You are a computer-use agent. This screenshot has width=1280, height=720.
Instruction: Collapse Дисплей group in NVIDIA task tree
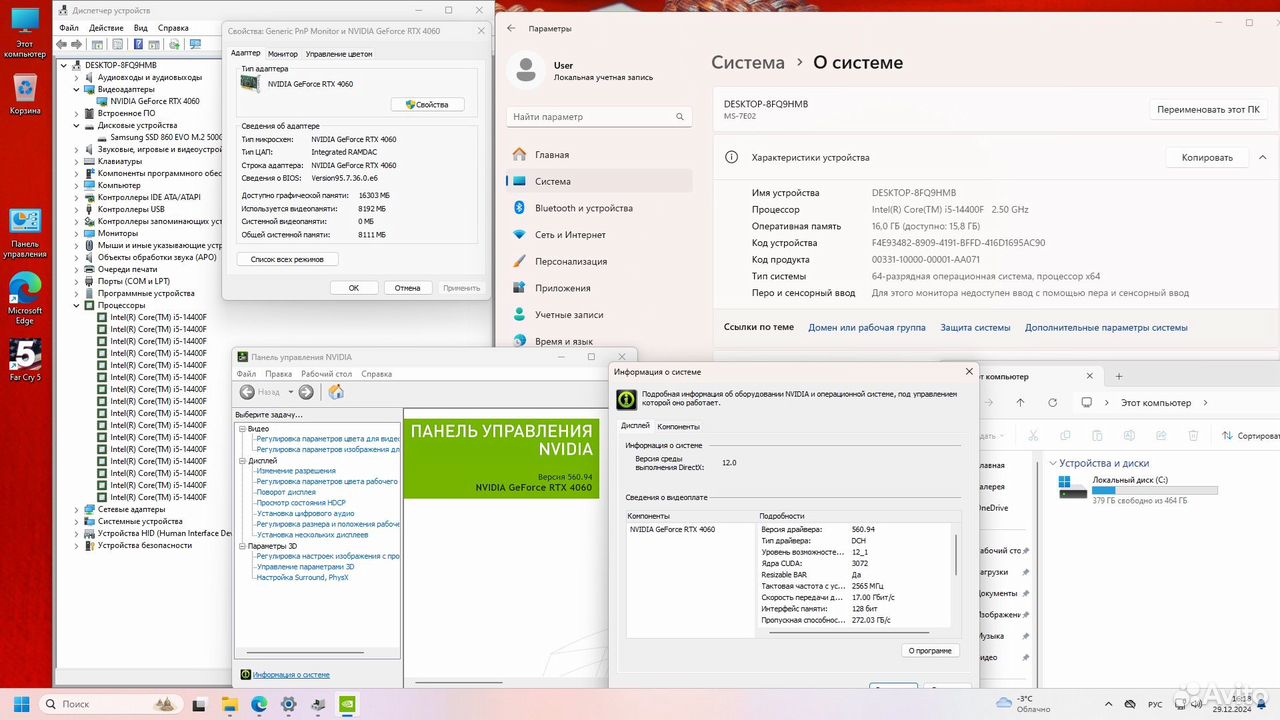tap(242, 461)
